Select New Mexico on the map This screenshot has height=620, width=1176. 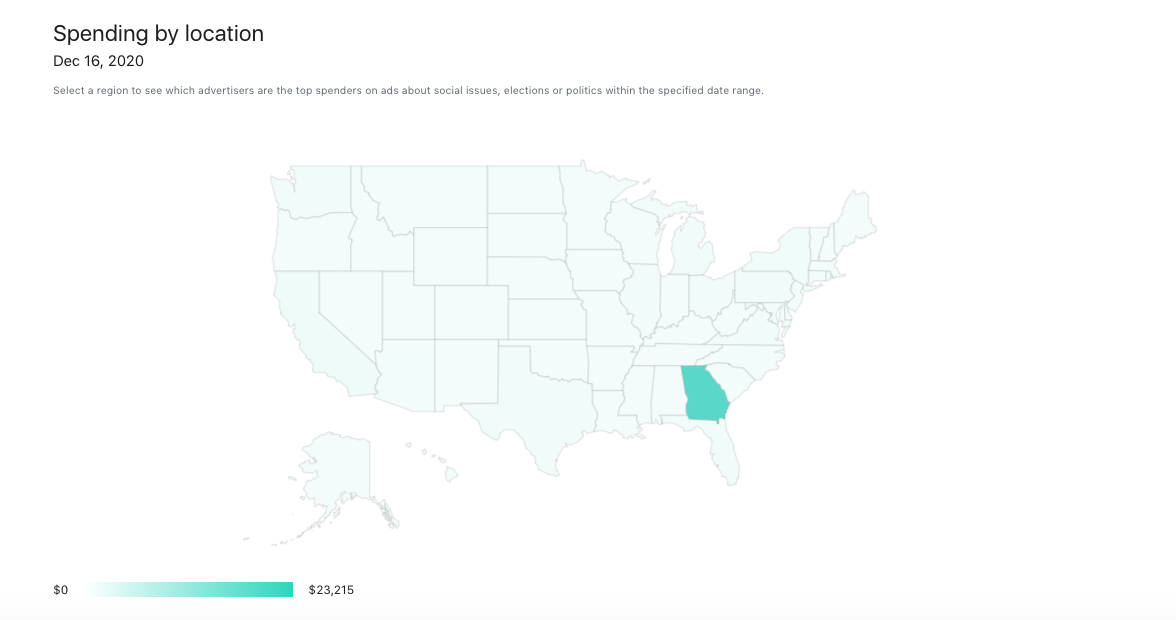tap(466, 375)
